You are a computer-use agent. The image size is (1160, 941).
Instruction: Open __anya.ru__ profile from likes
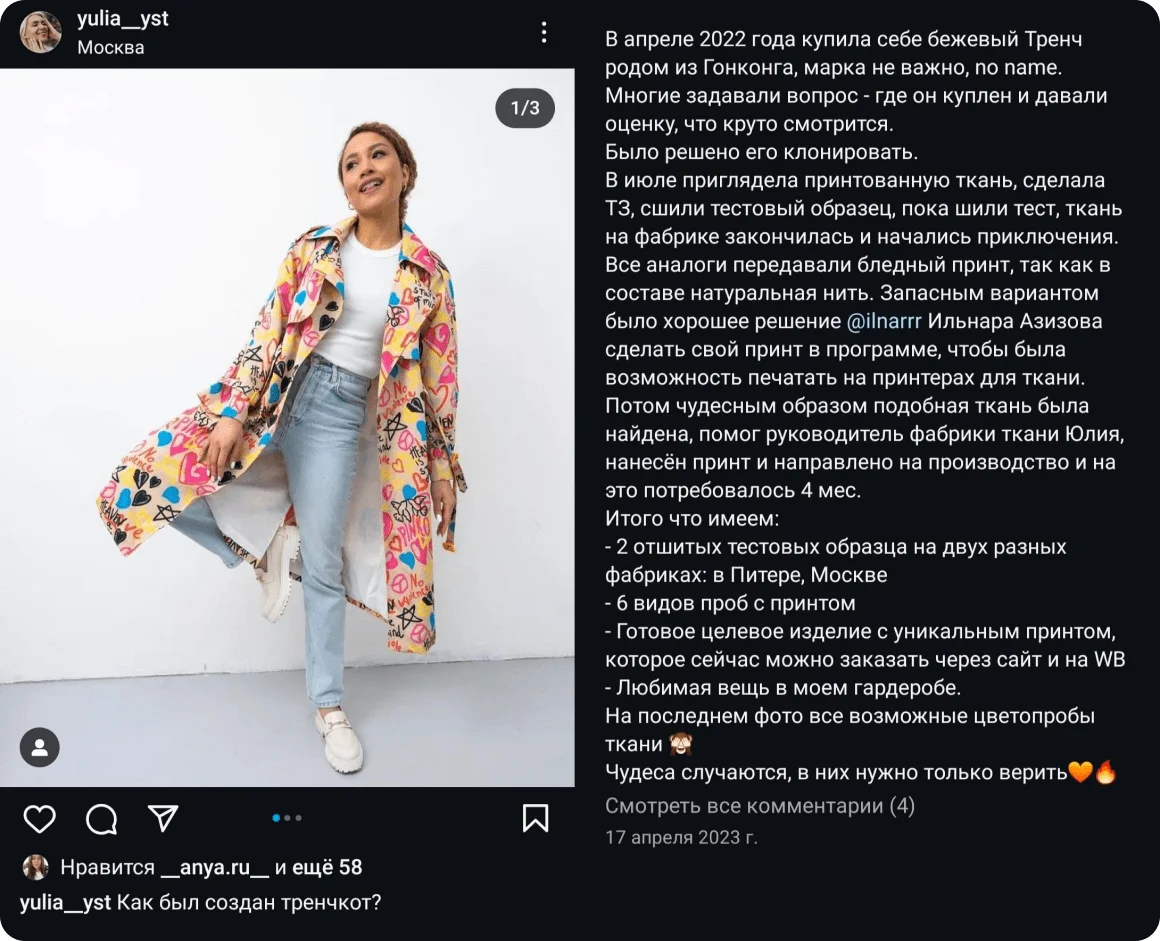coord(215,867)
